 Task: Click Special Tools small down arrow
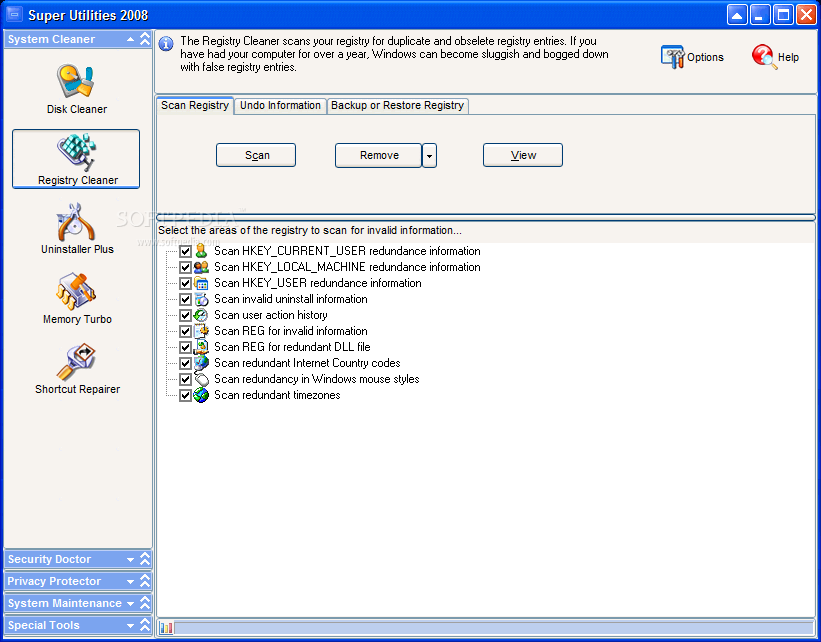130,626
